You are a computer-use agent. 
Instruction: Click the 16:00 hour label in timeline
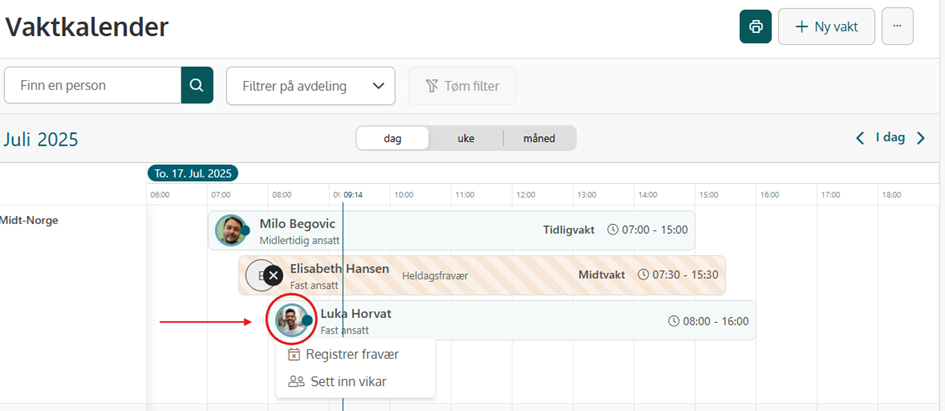(x=770, y=195)
